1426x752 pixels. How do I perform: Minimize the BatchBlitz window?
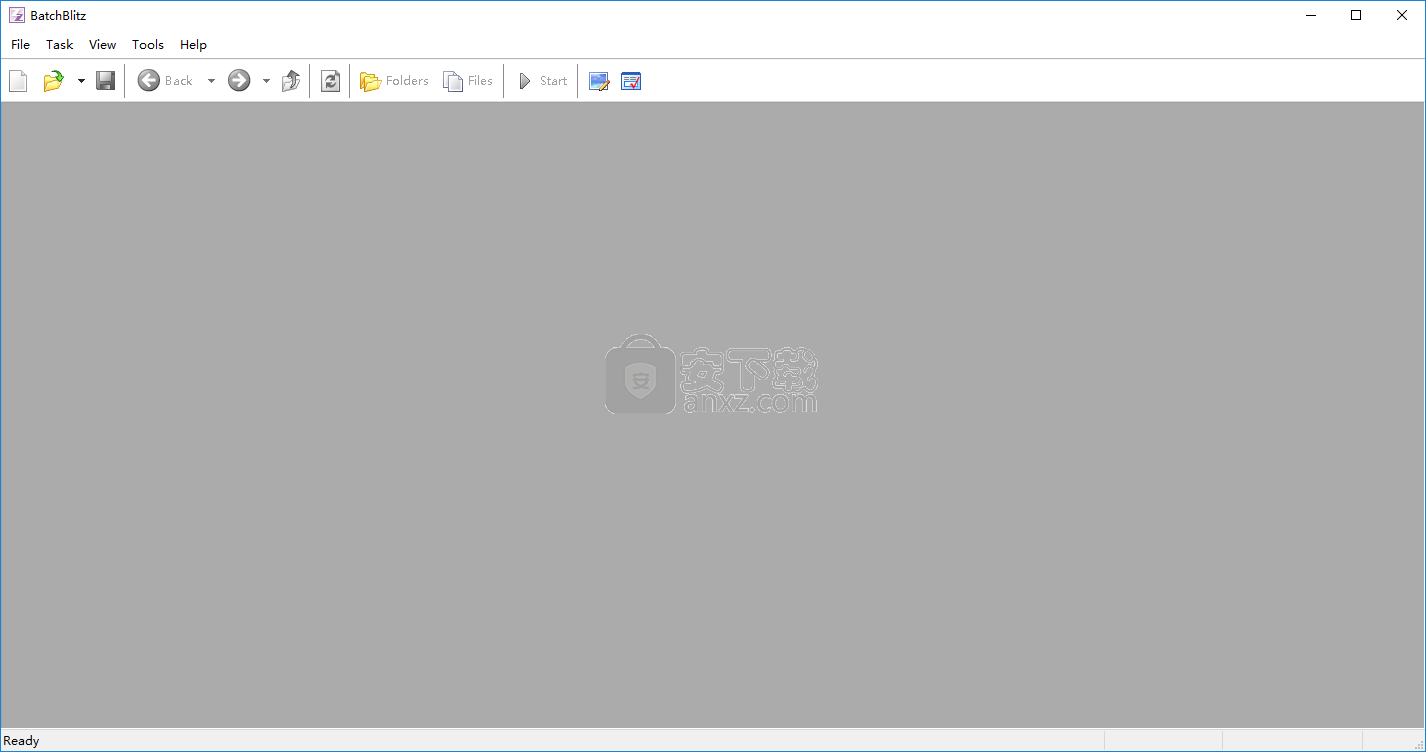[1311, 15]
